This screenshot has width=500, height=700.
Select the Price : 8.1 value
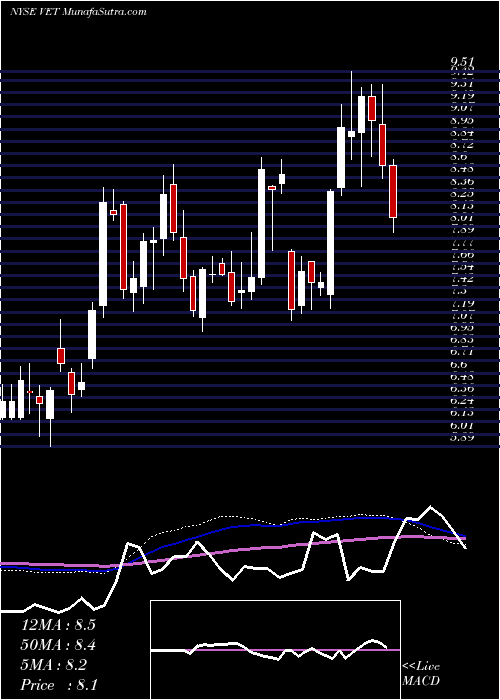tap(58, 685)
